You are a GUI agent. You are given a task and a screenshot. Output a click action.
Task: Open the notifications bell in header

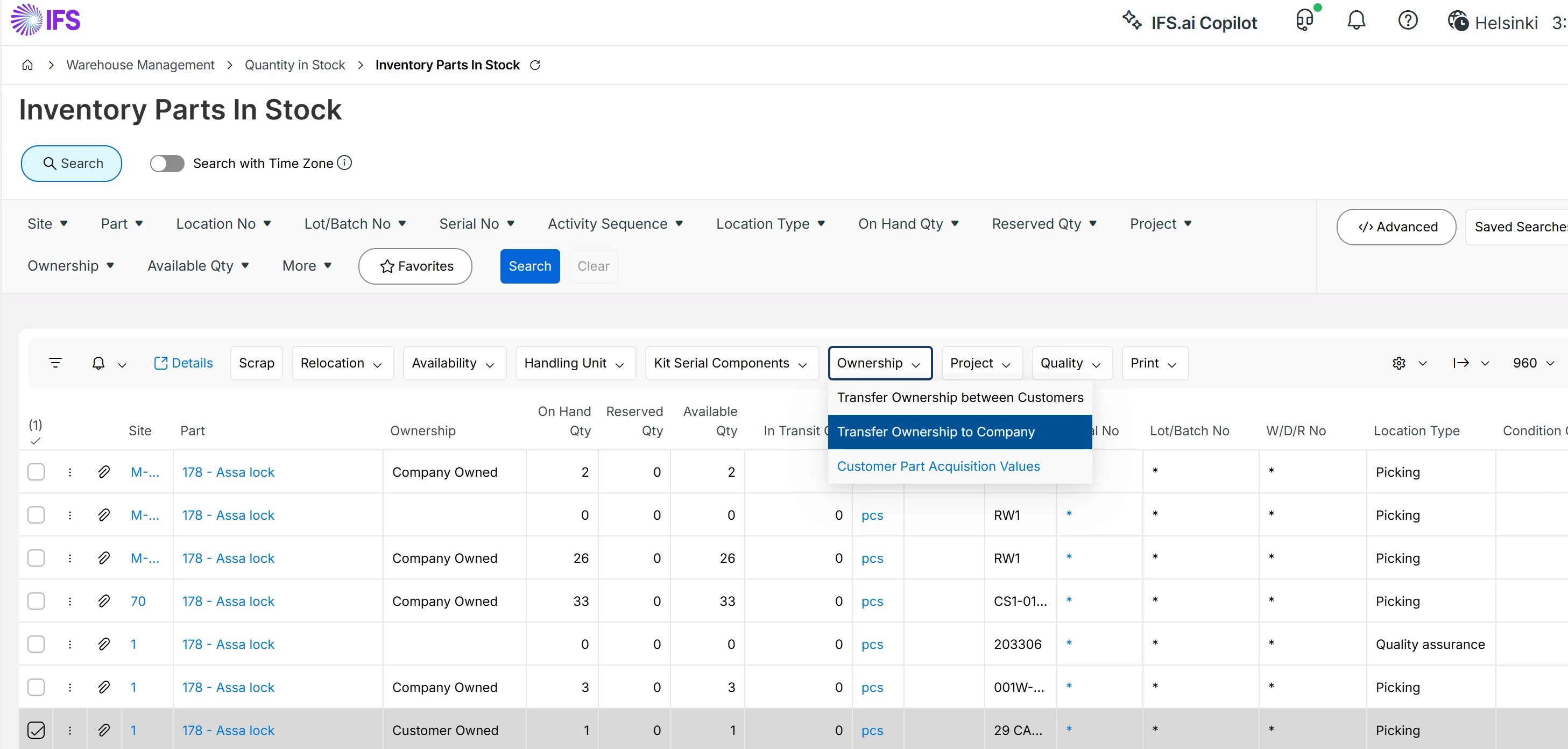coord(1355,22)
